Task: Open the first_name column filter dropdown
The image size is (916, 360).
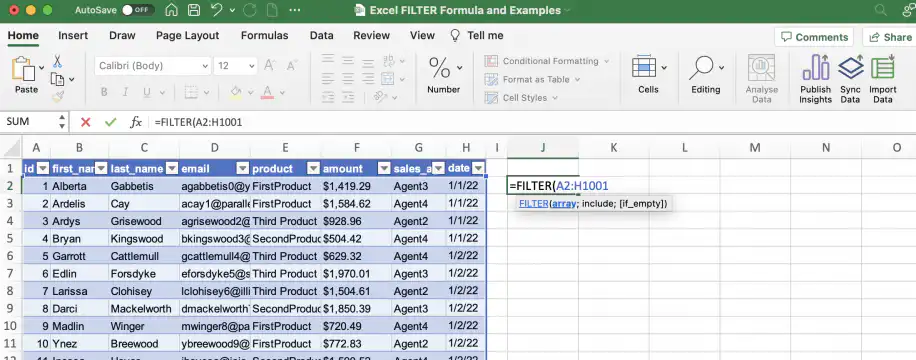Action: (x=101, y=168)
